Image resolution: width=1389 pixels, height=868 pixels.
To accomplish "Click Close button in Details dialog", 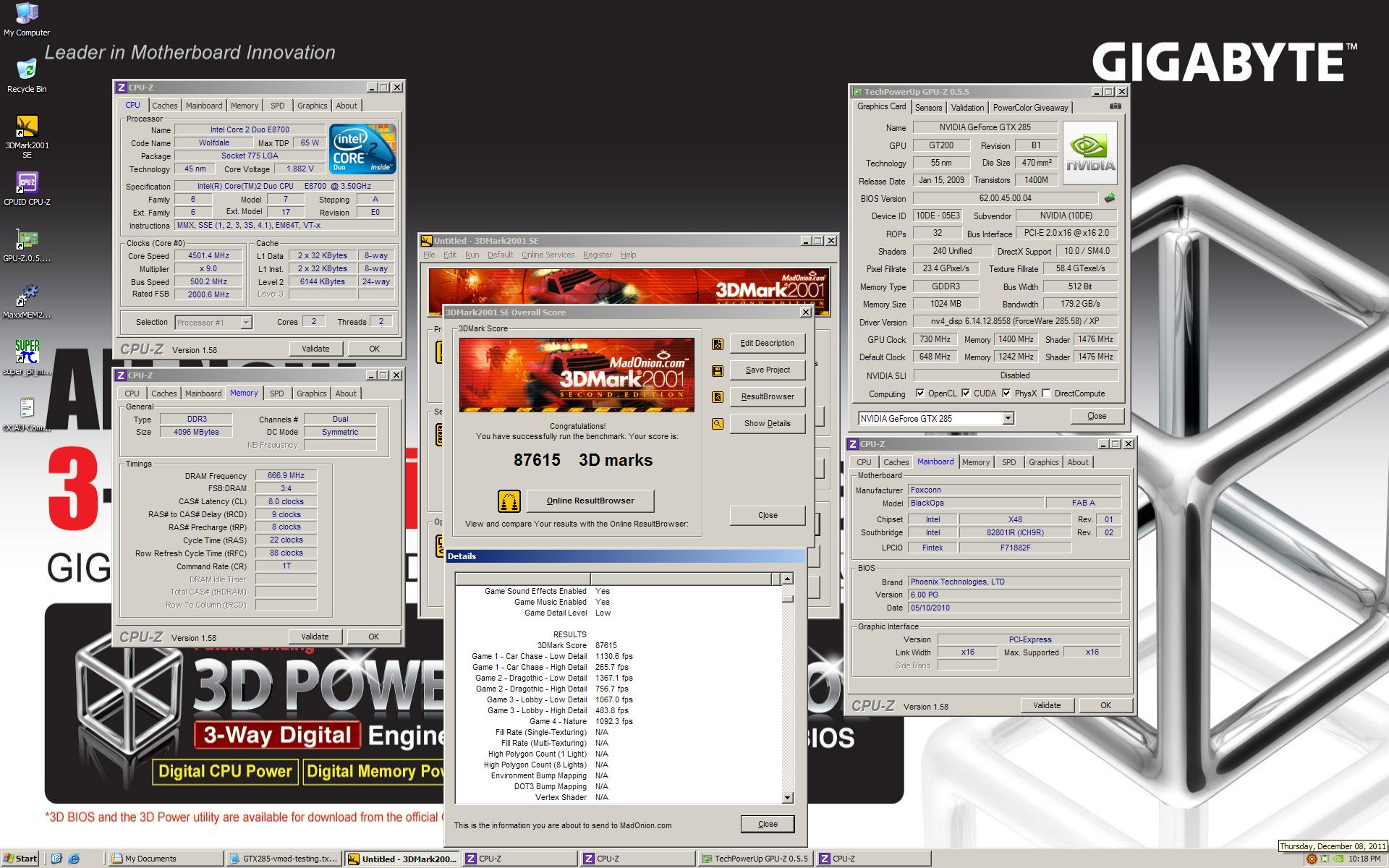I will [768, 824].
